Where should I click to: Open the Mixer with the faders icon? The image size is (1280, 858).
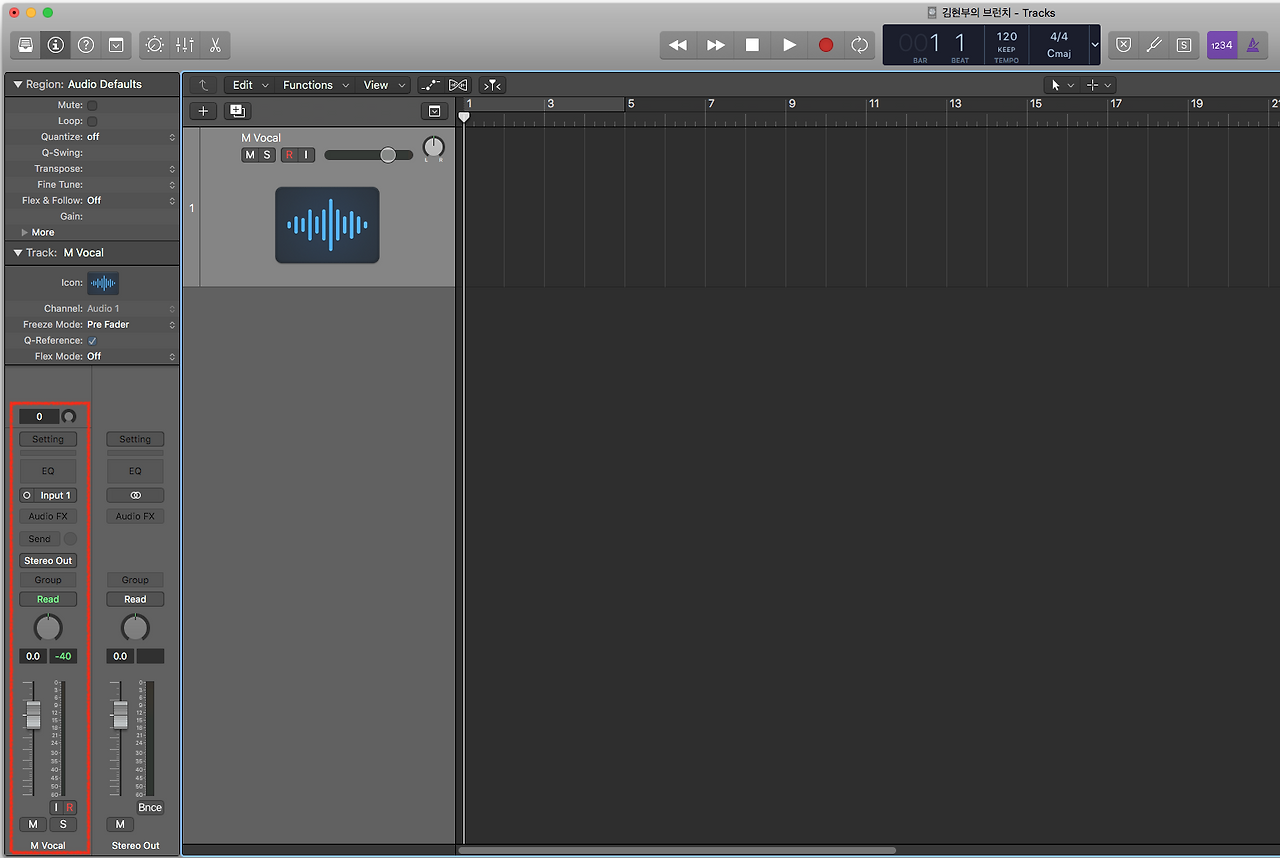point(184,45)
